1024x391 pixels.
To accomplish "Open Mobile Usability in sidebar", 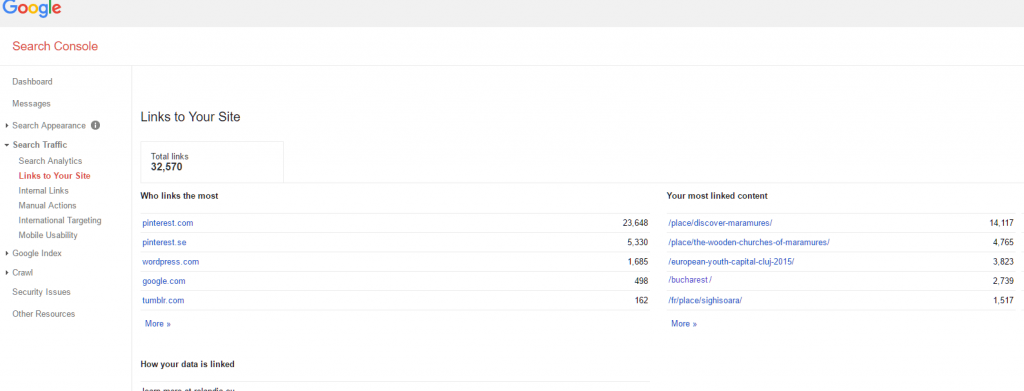I will (x=48, y=235).
